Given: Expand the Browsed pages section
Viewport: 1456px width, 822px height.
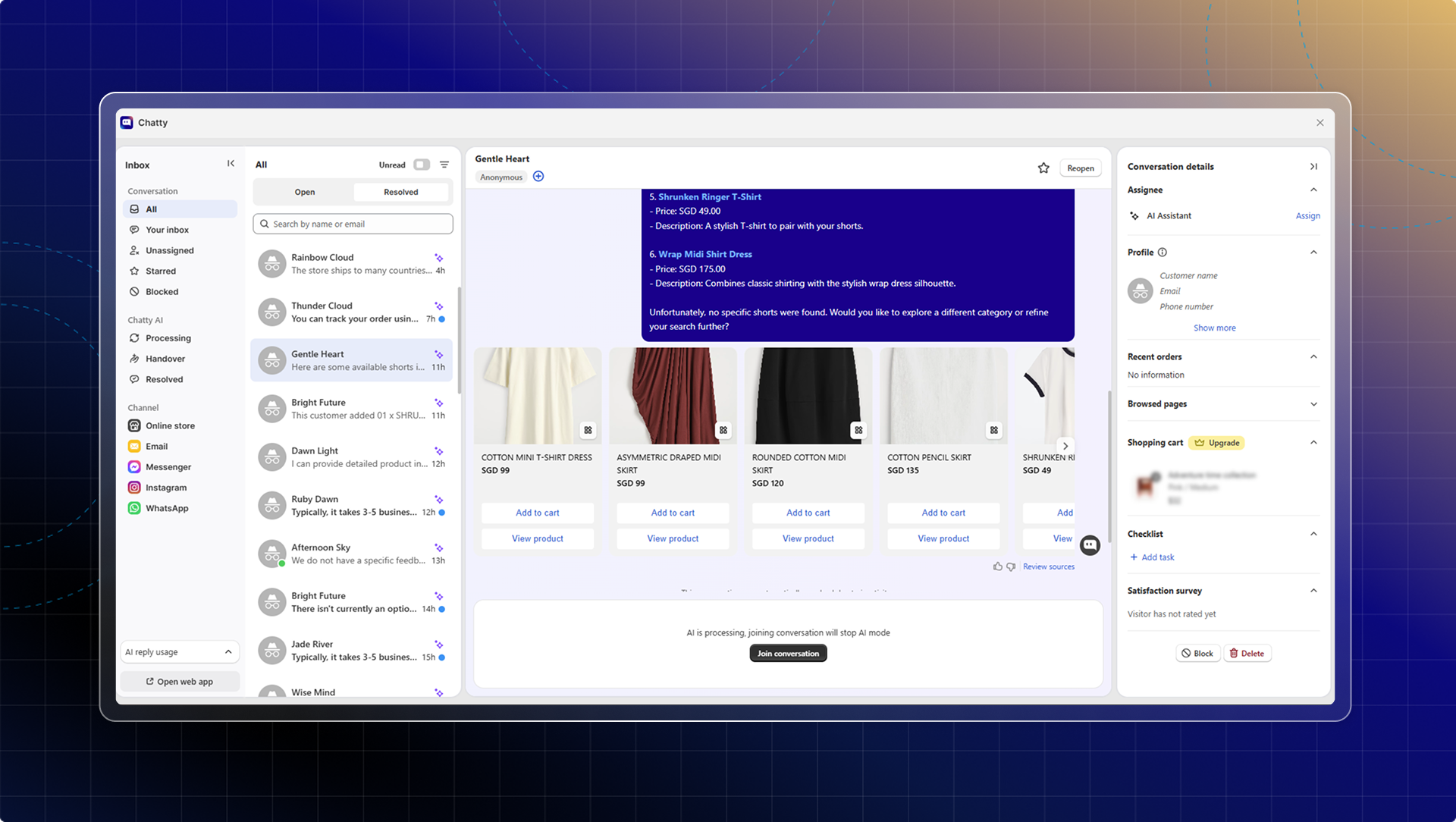Looking at the screenshot, I should click(1313, 404).
